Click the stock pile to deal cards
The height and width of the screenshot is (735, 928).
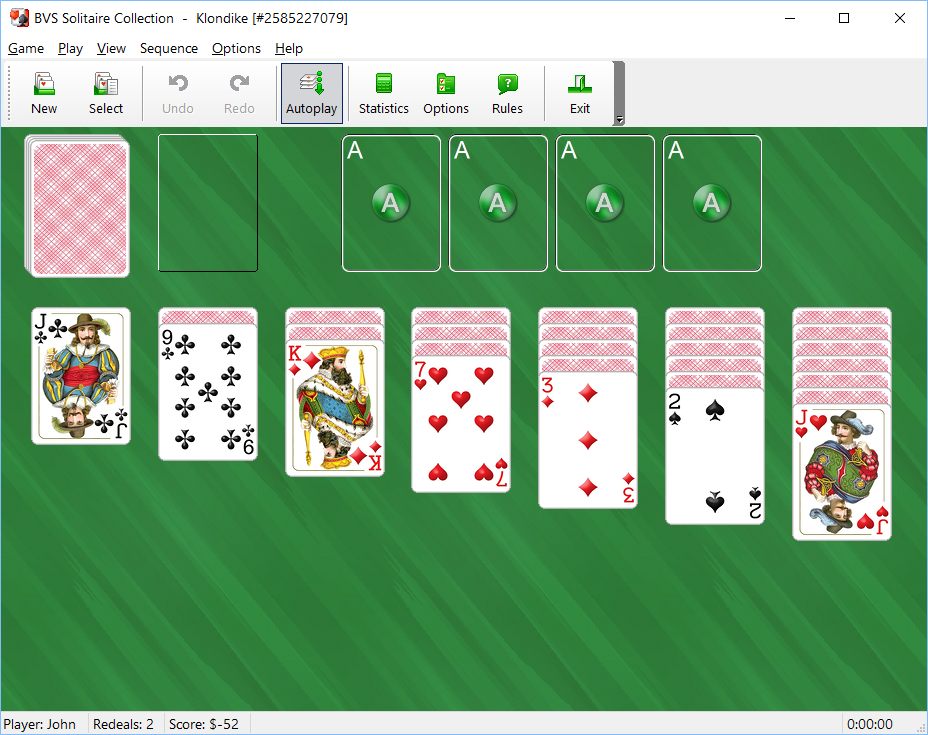77,203
